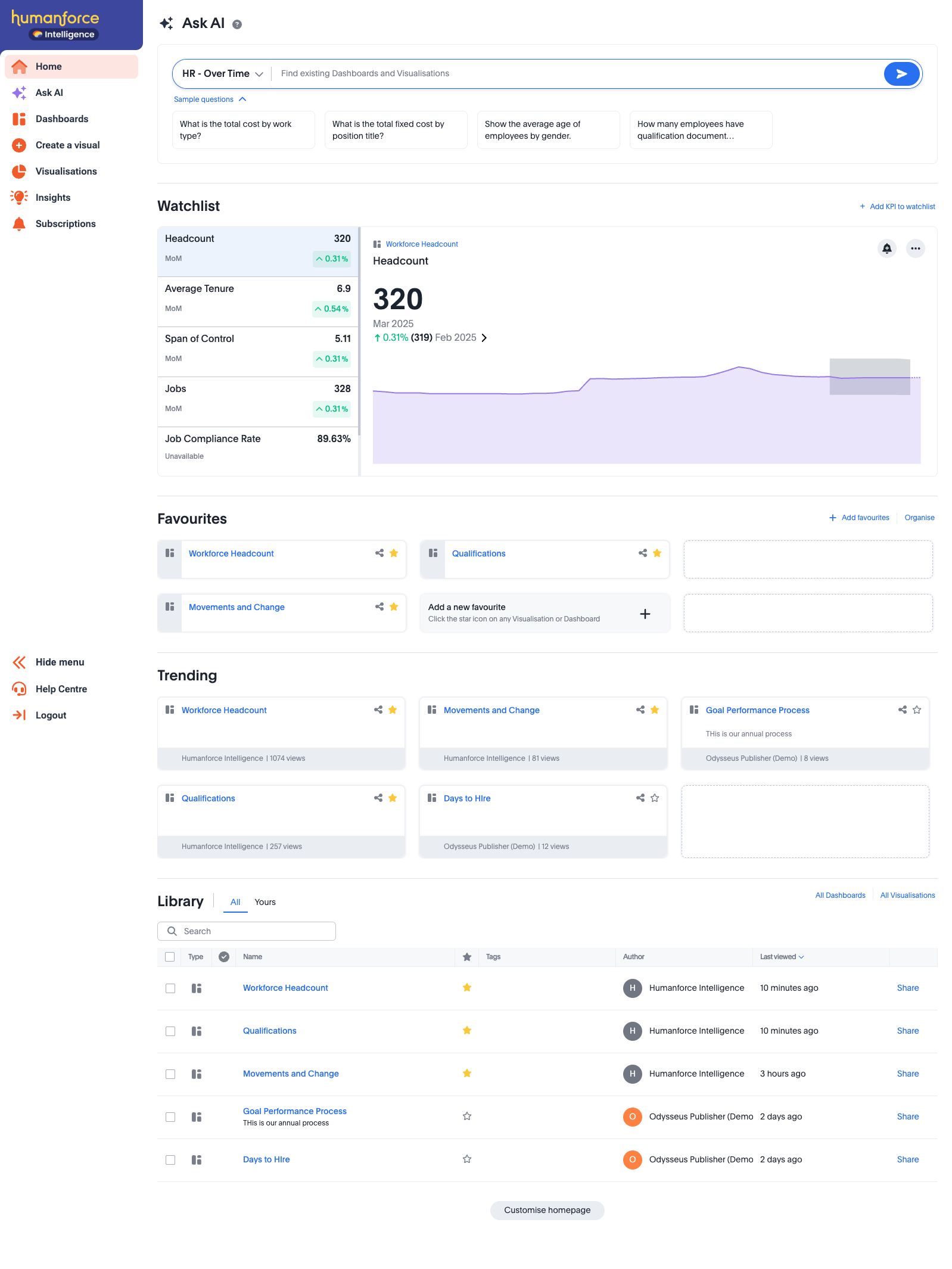Open Ask AI from the sidebar
952x1269 pixels.
point(71,93)
